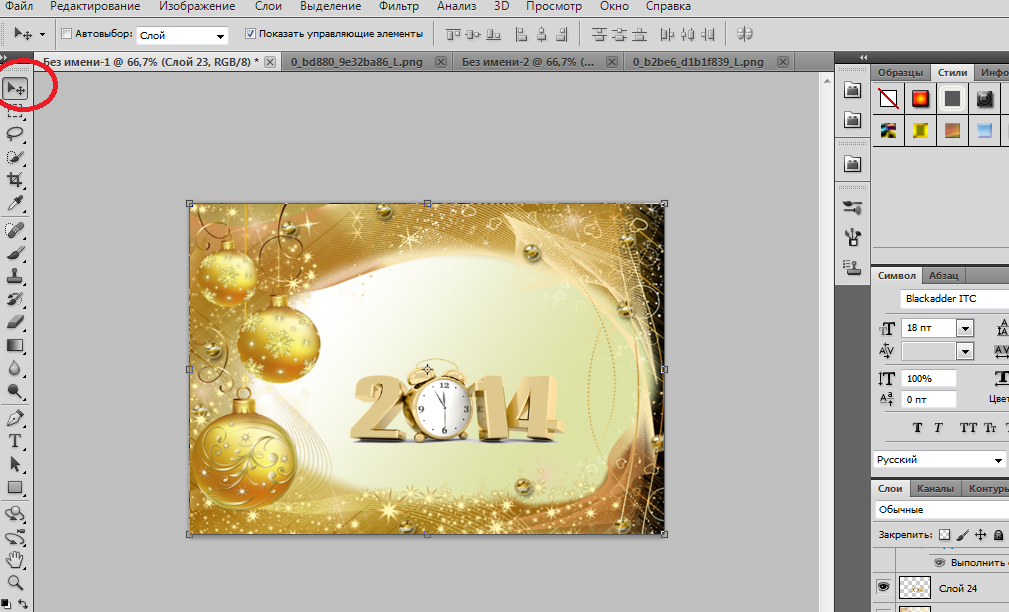Select the Zoom tool

pos(15,583)
